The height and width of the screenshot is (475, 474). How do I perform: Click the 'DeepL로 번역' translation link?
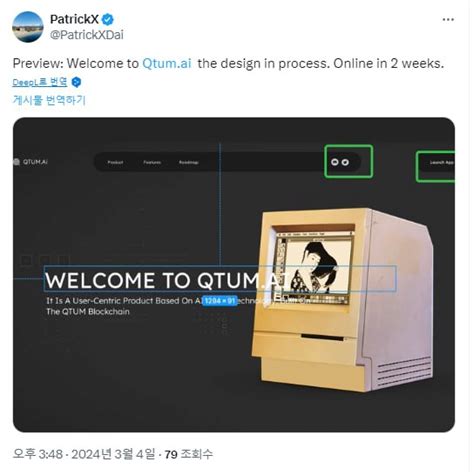pyautogui.click(x=40, y=82)
